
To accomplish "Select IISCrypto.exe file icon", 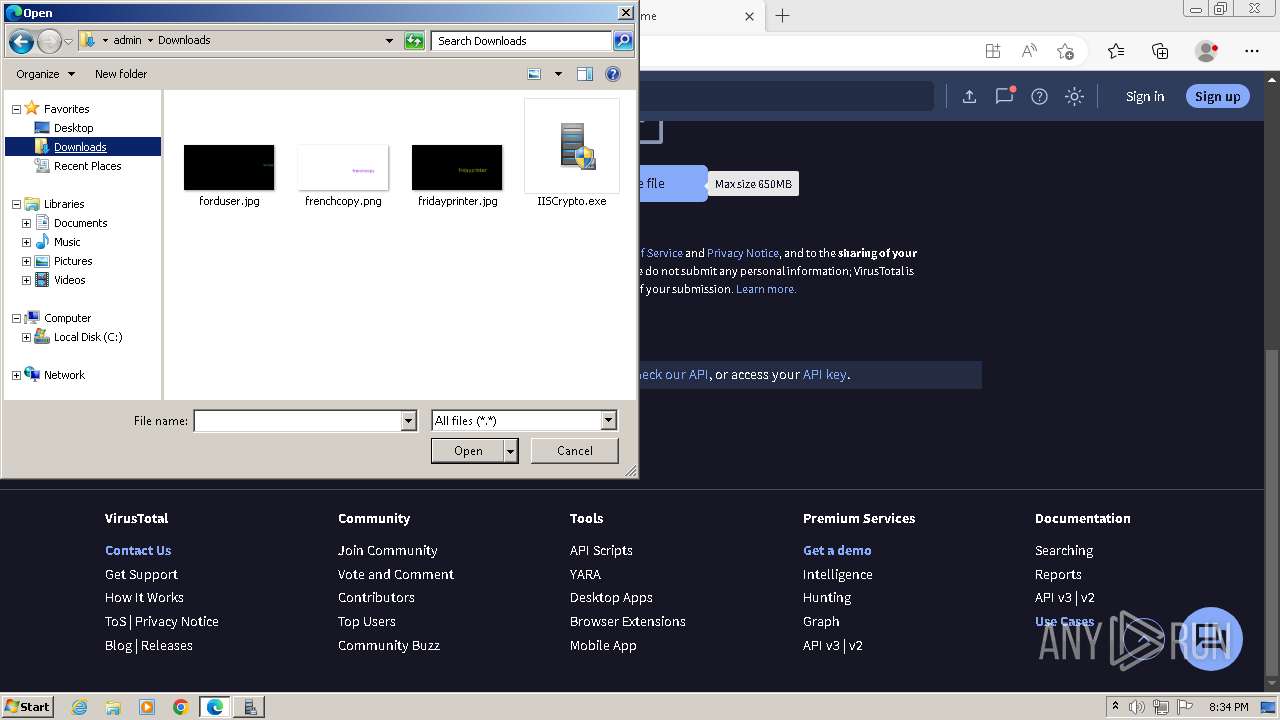I will 572,146.
